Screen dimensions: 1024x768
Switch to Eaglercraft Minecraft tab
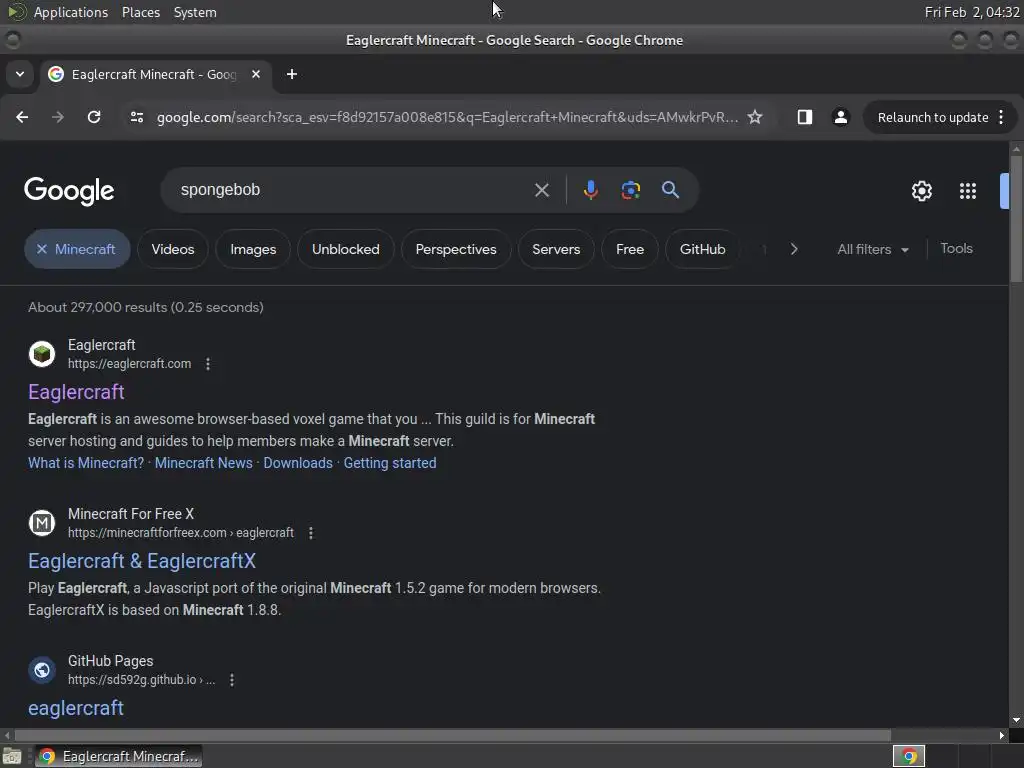coord(155,74)
